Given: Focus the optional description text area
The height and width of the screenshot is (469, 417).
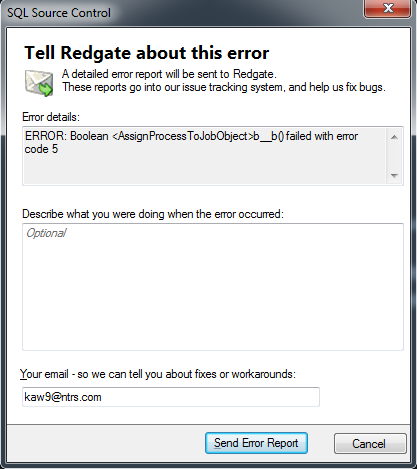Looking at the screenshot, I should pyautogui.click(x=213, y=287).
